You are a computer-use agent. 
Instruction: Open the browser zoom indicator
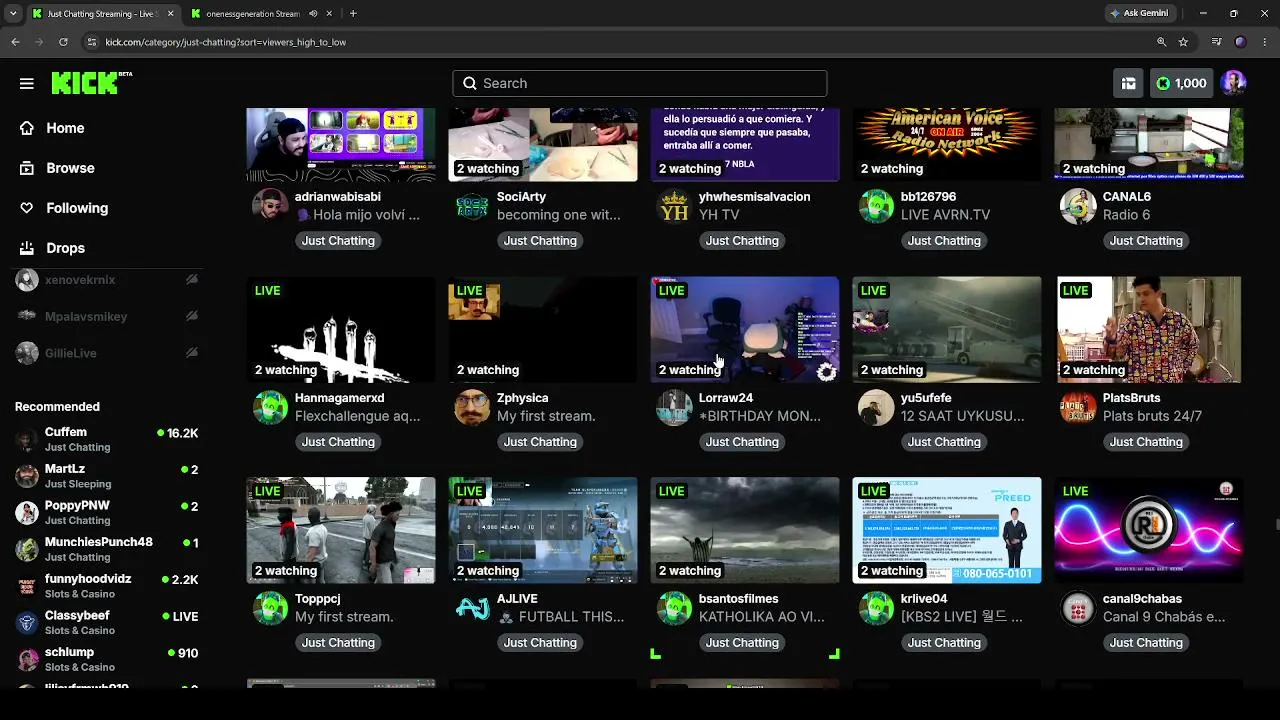(1161, 42)
